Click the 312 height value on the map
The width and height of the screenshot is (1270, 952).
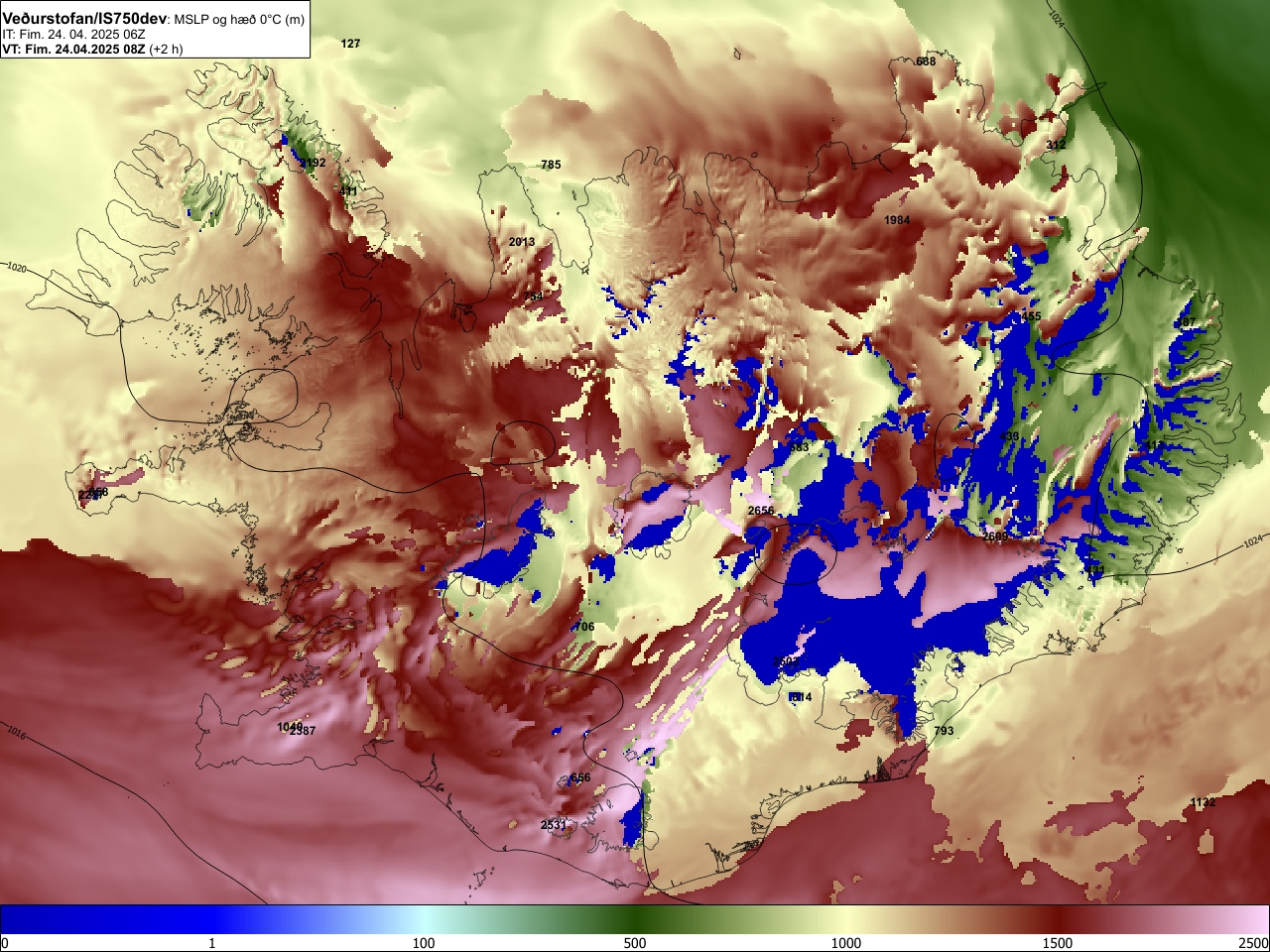click(x=1057, y=145)
